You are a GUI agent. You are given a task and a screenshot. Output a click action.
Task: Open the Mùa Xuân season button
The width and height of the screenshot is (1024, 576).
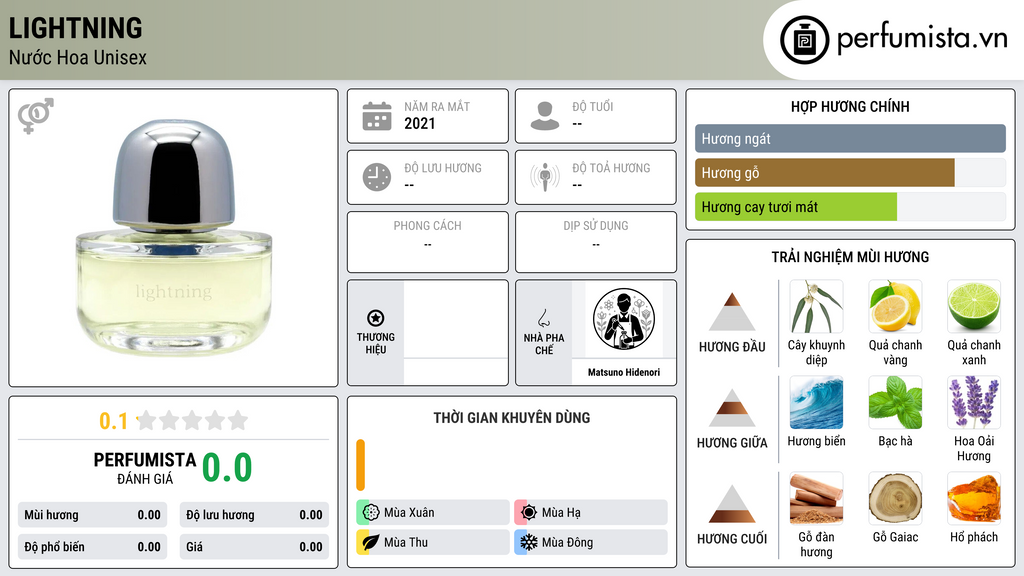click(433, 513)
